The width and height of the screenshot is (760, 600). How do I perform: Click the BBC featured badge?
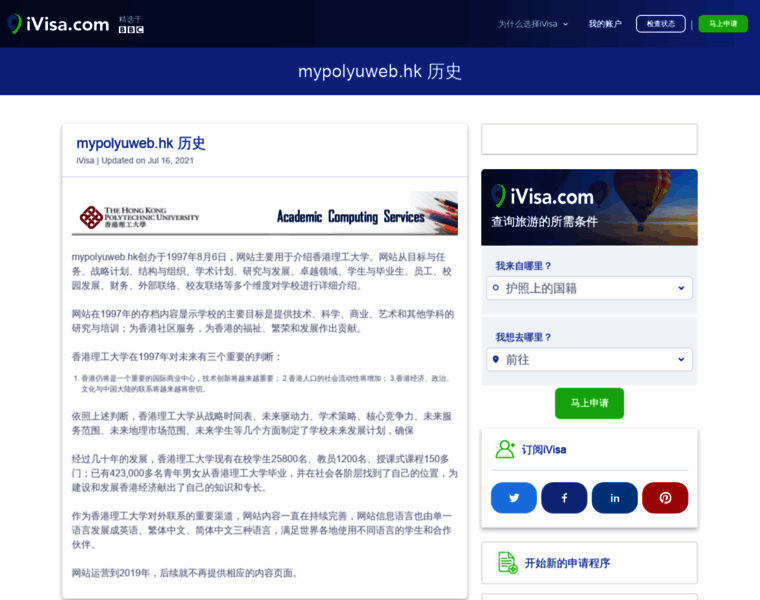(131, 24)
